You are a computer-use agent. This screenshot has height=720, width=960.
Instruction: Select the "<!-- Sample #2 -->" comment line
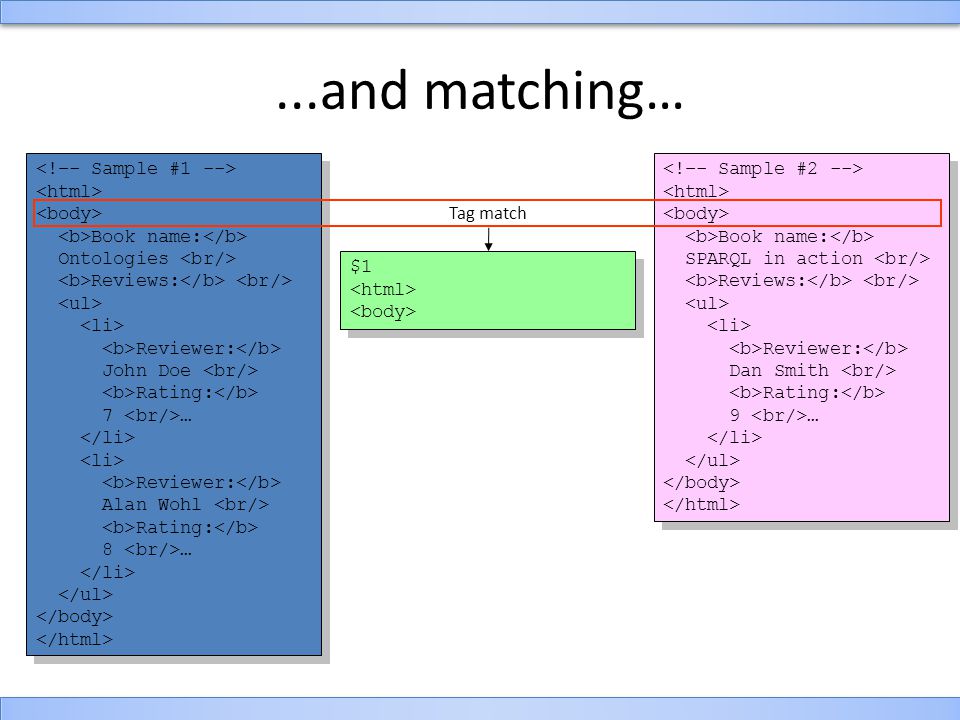(763, 168)
